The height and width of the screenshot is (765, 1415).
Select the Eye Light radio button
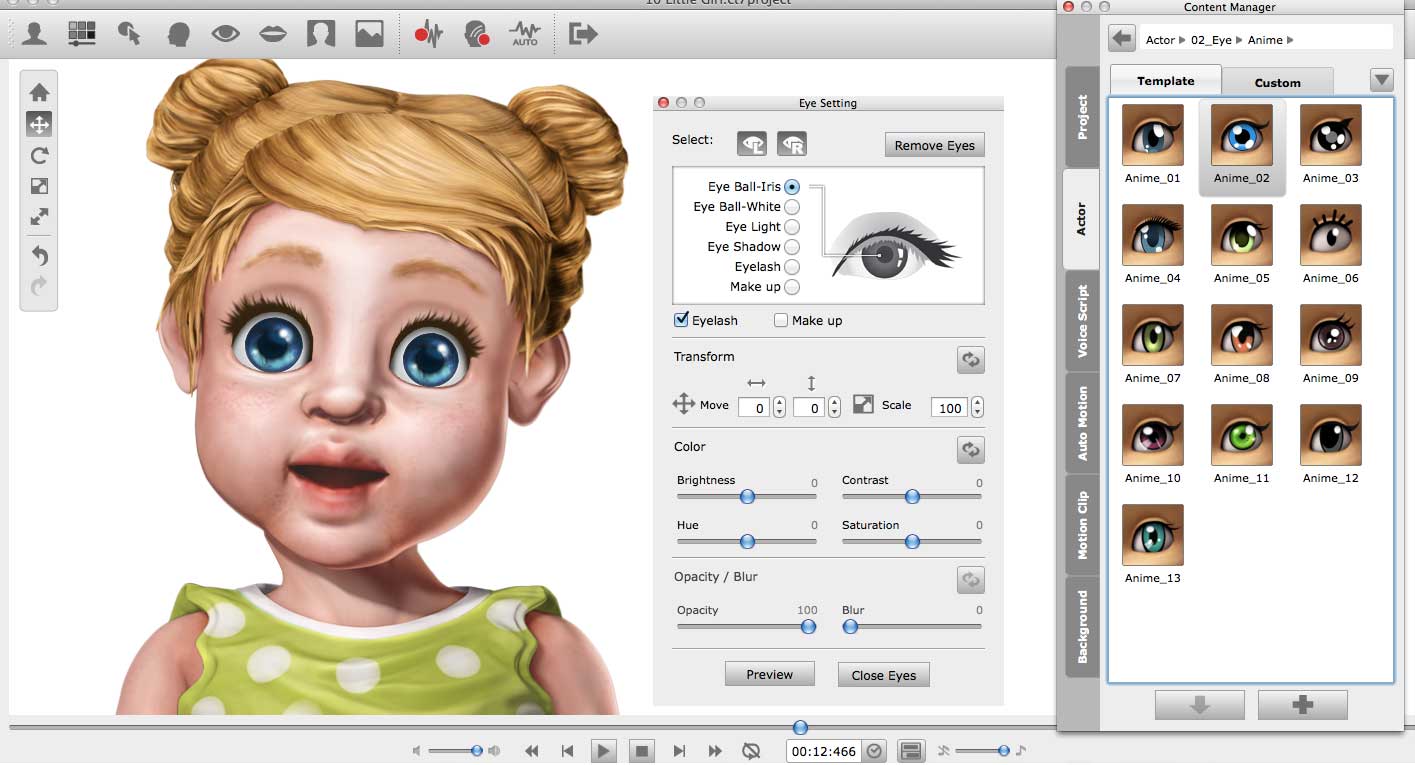pos(792,227)
